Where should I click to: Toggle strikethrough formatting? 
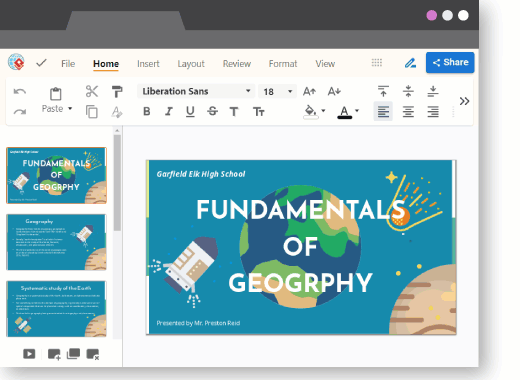(x=212, y=111)
